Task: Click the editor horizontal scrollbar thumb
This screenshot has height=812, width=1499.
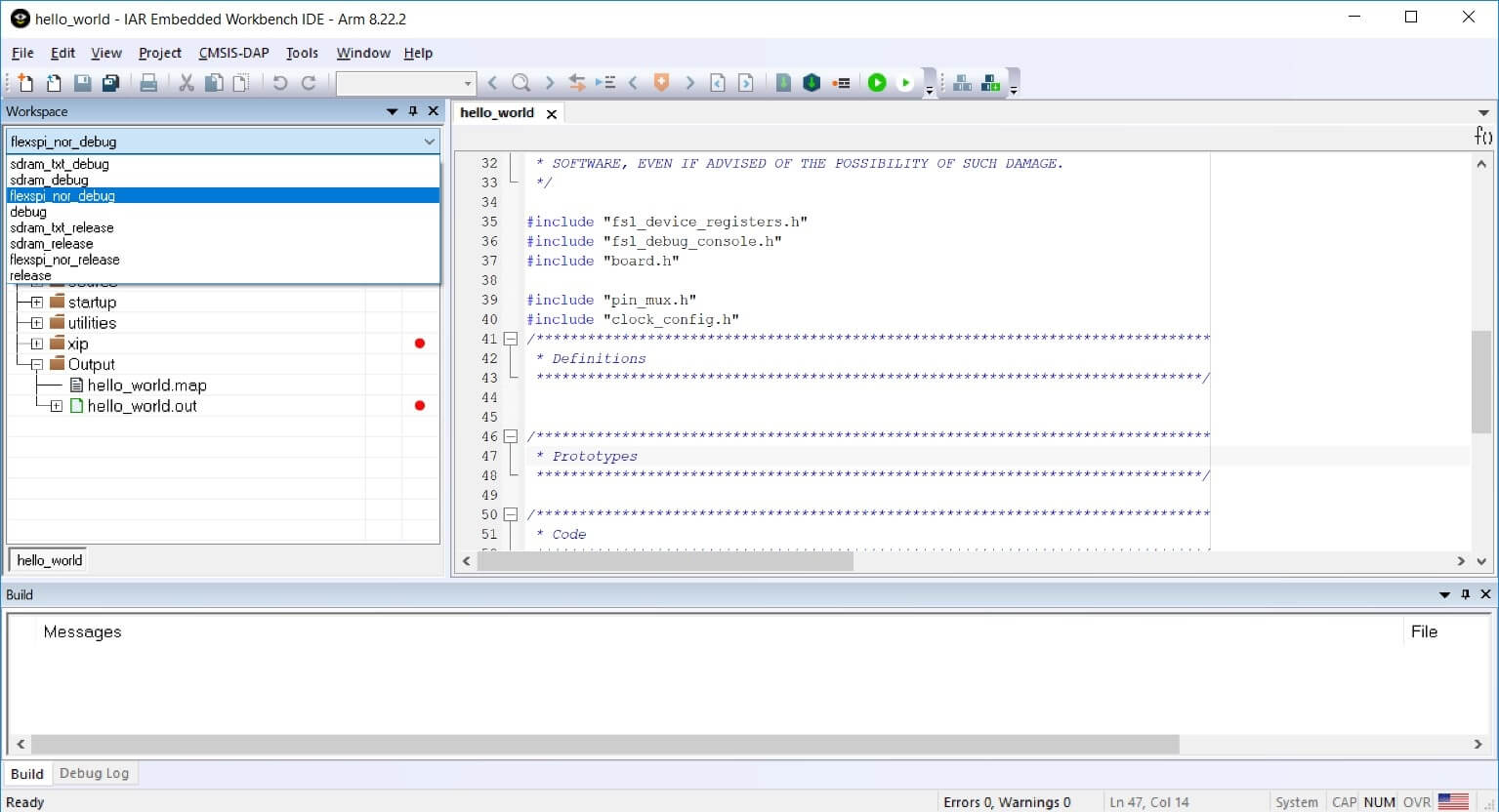Action: point(664,561)
